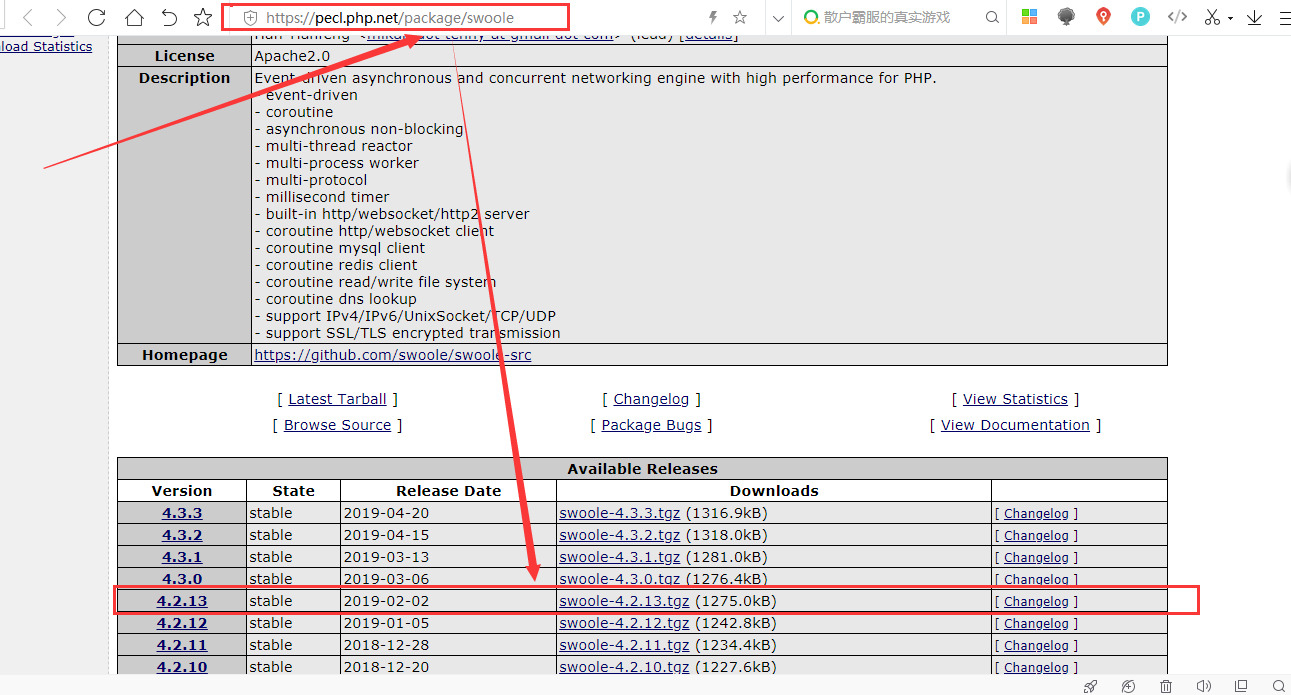Image resolution: width=1291 pixels, height=695 pixels.
Task: Click the favorites star beside the address bar
Action: coord(203,17)
